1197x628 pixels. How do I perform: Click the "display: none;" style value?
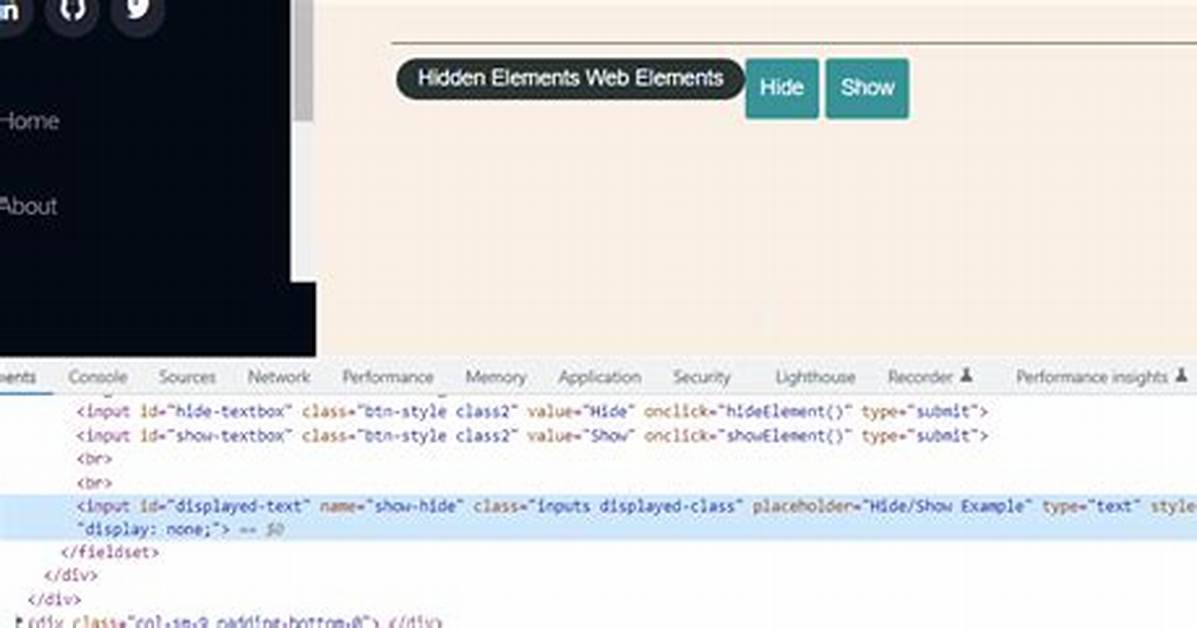(147, 529)
